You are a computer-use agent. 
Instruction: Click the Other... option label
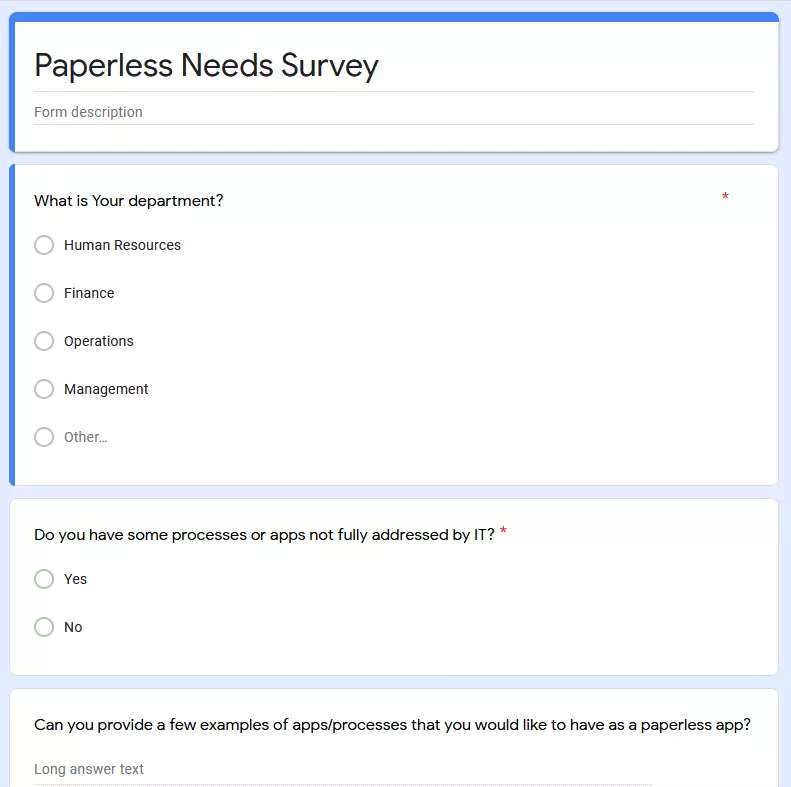tap(86, 437)
